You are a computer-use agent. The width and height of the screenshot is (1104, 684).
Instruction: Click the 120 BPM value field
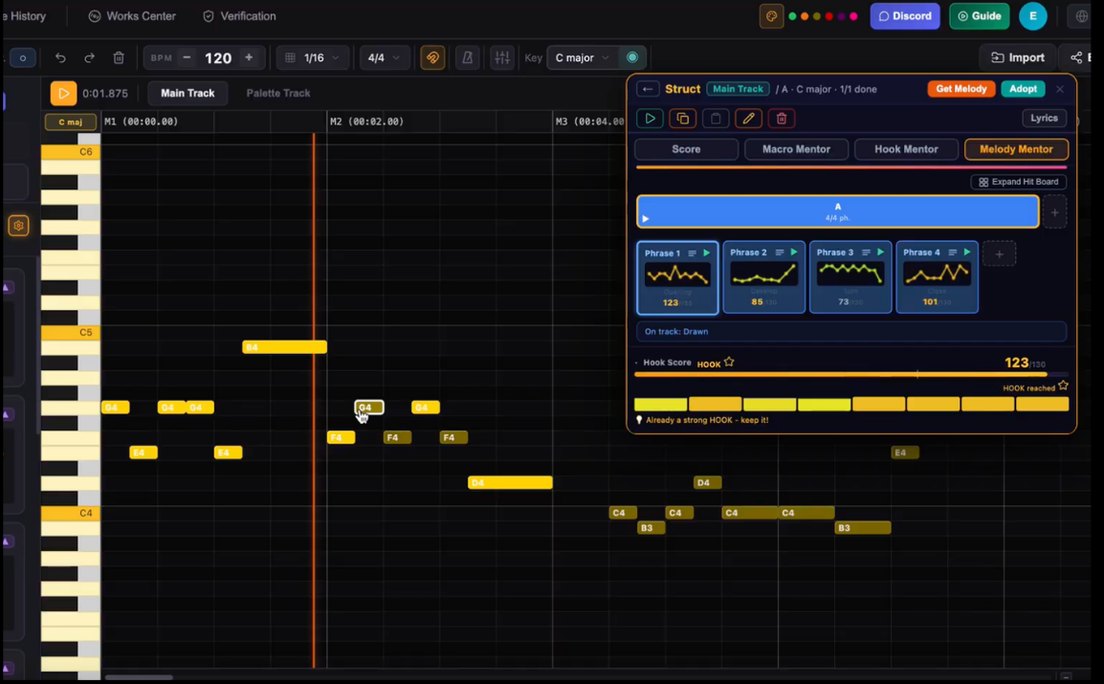pyautogui.click(x=218, y=58)
